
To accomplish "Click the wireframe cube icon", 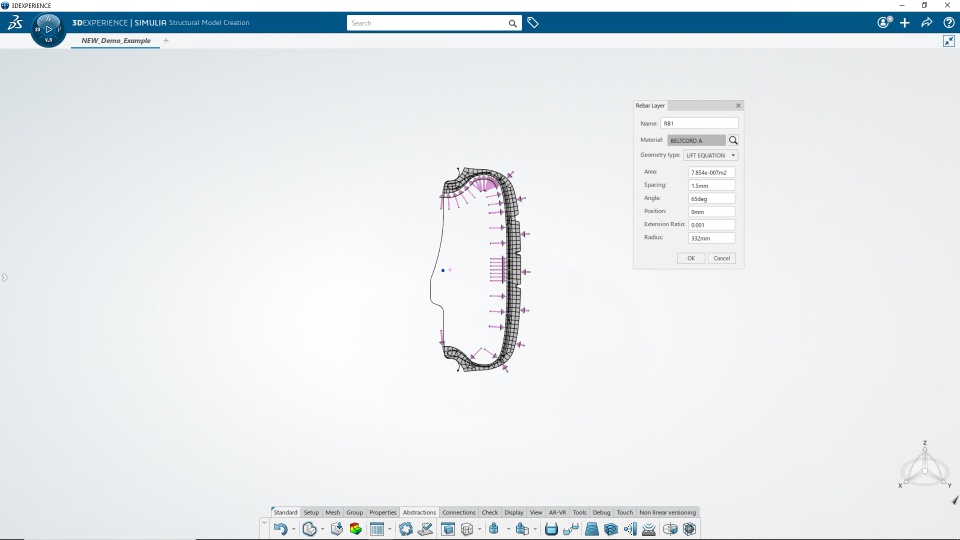I will click(x=467, y=529).
